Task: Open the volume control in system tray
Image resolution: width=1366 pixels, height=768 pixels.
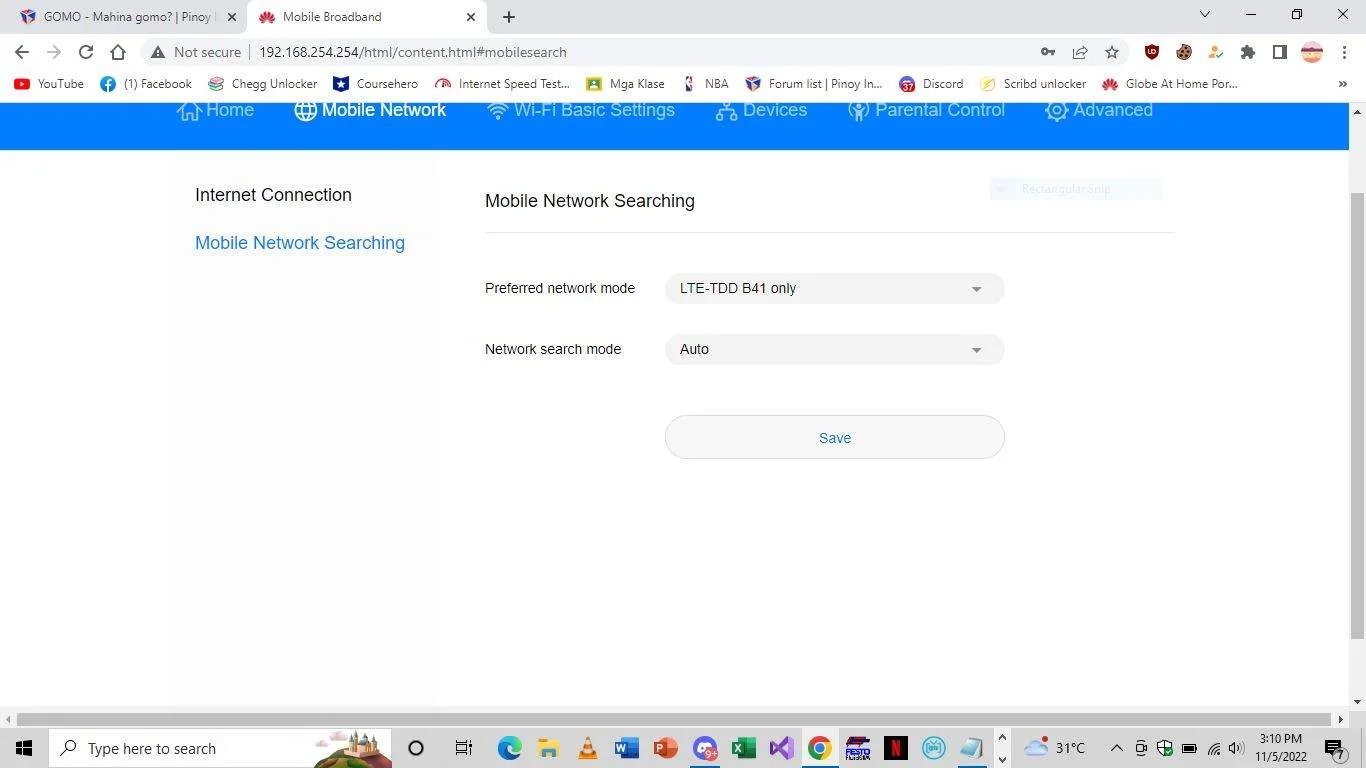Action: (x=1236, y=748)
